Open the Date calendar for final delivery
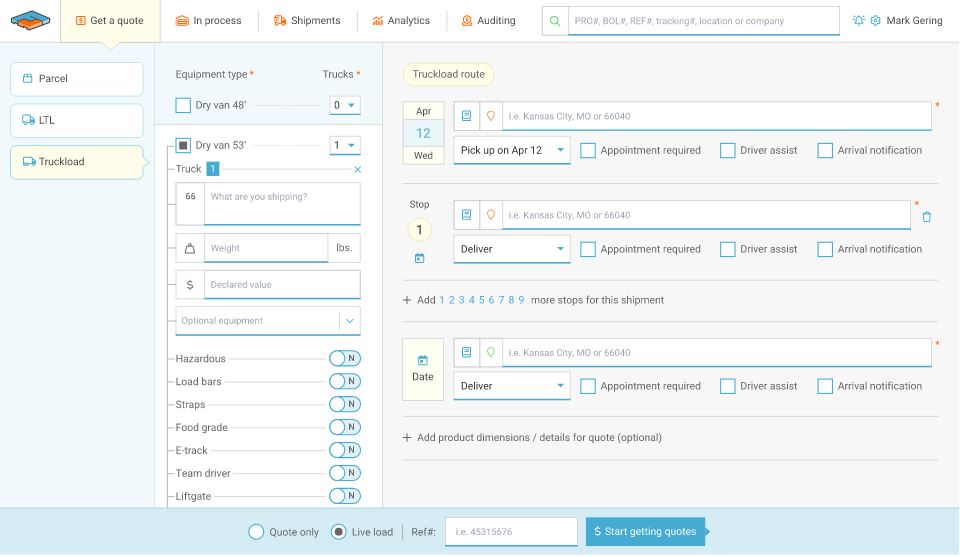Viewport: 960px width, 557px height. click(x=422, y=369)
